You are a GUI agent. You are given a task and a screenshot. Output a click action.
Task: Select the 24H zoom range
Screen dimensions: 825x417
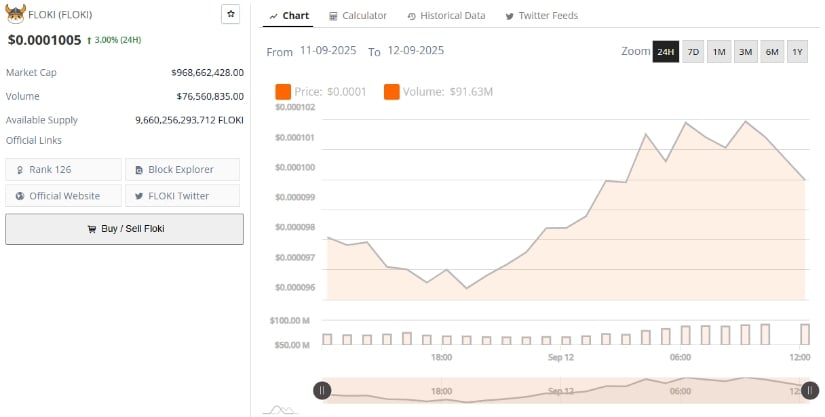[666, 52]
